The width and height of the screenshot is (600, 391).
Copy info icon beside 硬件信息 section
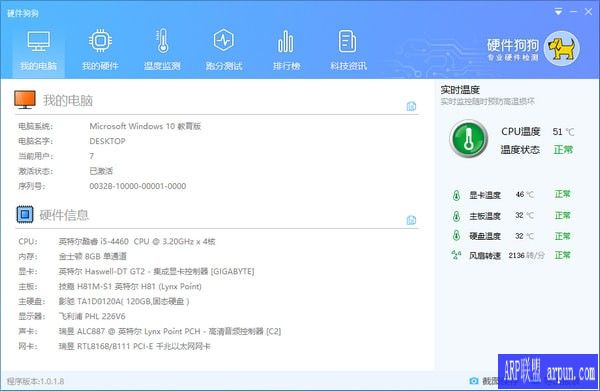click(x=411, y=220)
